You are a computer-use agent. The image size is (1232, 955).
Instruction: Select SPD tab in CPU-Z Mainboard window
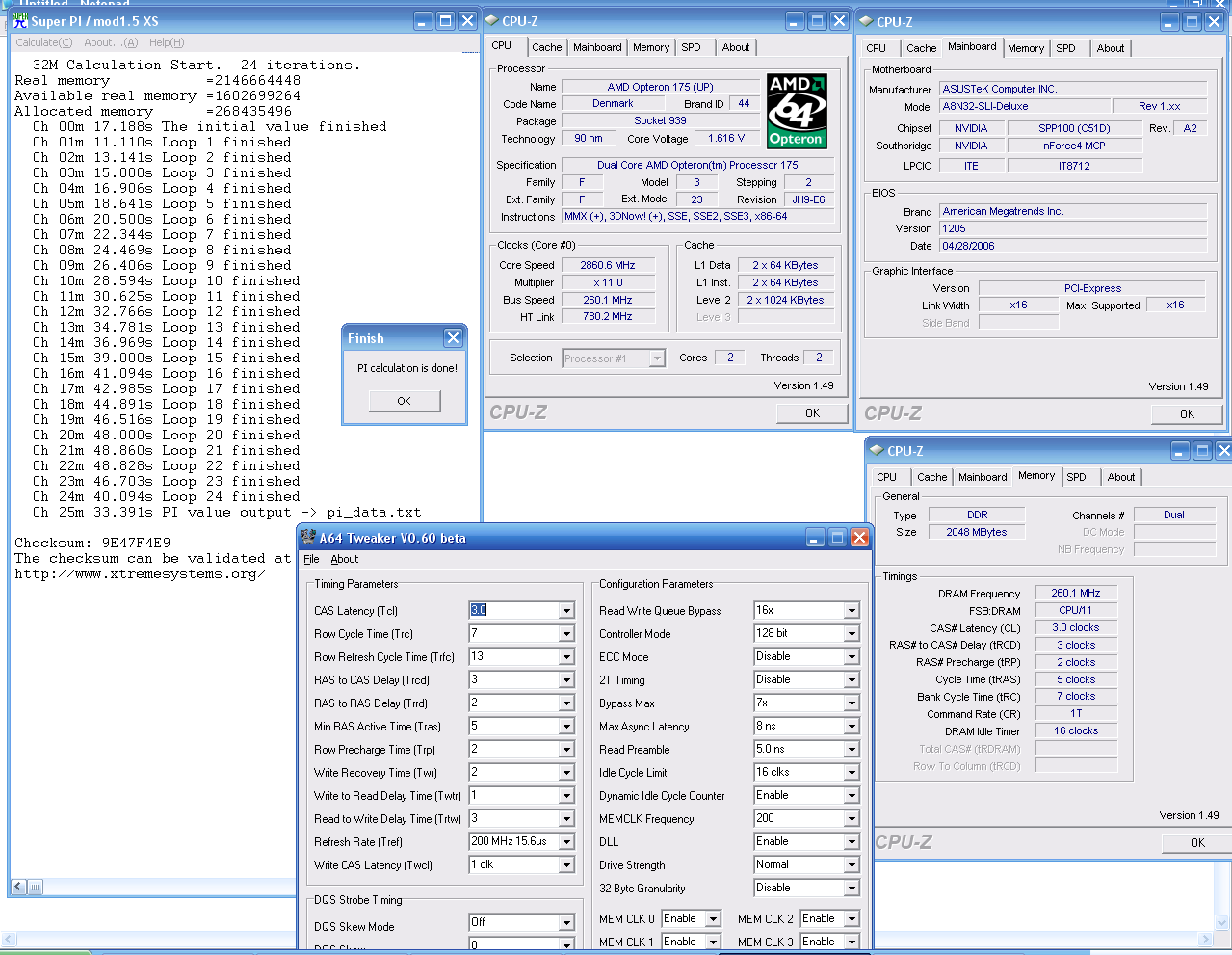pos(1065,48)
